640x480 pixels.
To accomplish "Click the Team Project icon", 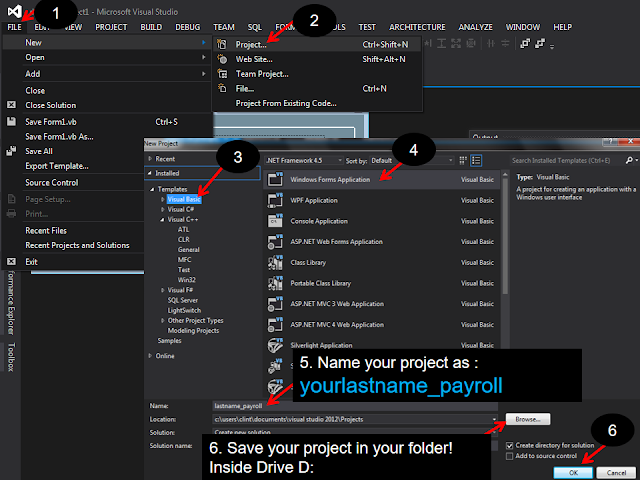I will click(222, 74).
